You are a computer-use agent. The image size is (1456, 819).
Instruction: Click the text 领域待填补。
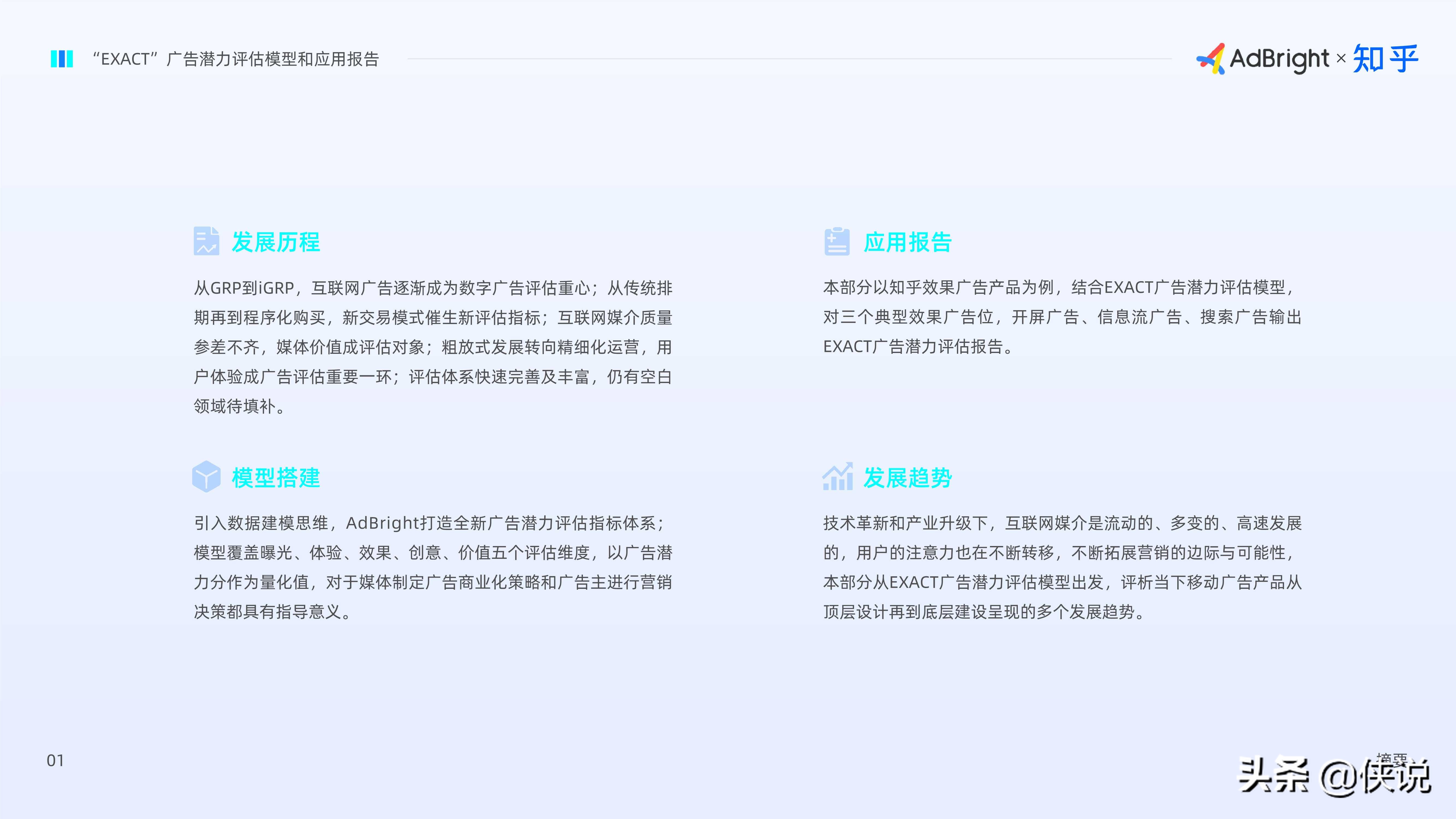click(240, 406)
